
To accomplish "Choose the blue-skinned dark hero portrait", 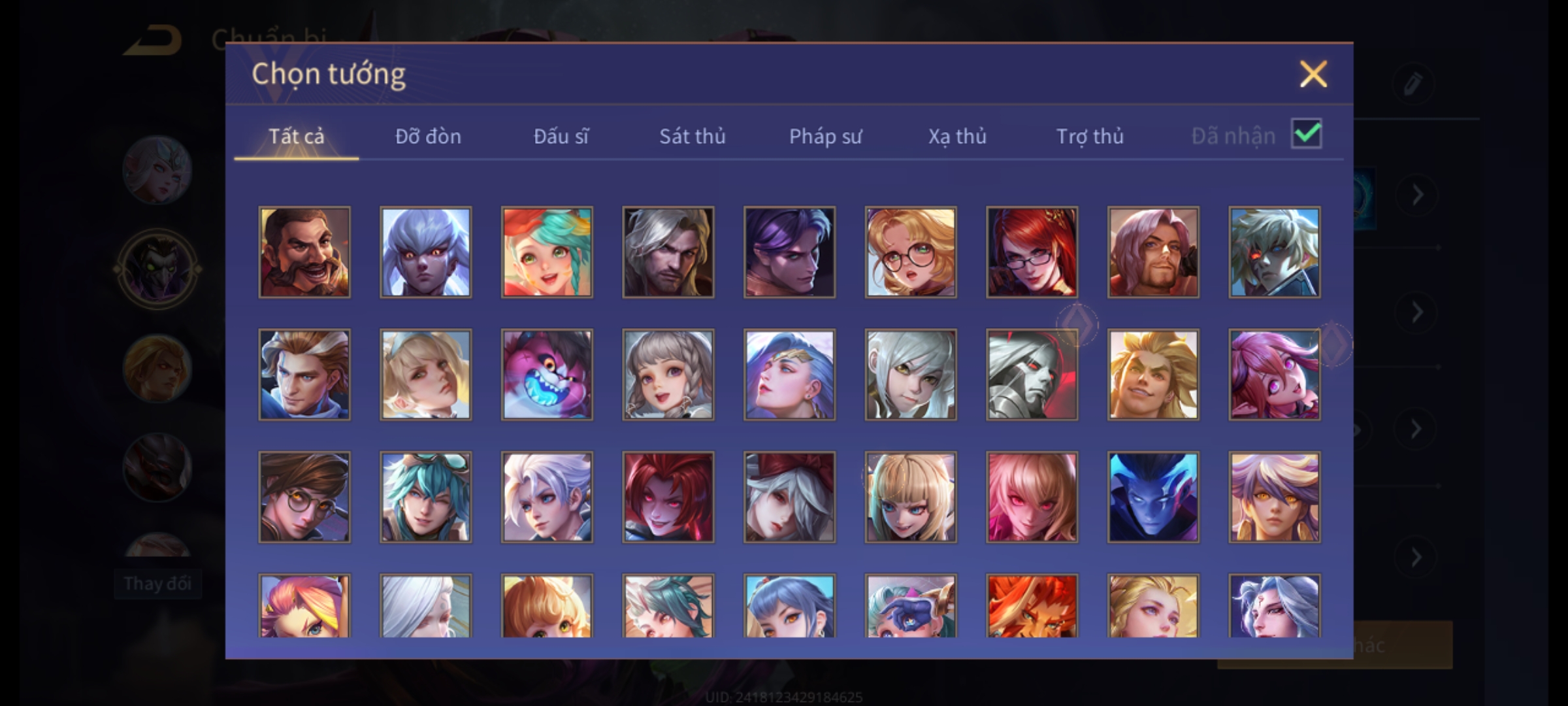I will click(x=1153, y=497).
